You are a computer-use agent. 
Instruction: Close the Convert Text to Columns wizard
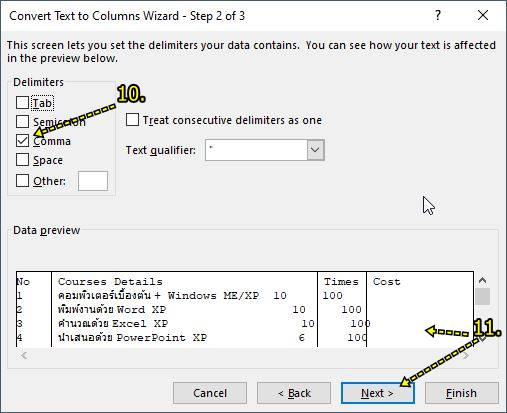tap(483, 15)
